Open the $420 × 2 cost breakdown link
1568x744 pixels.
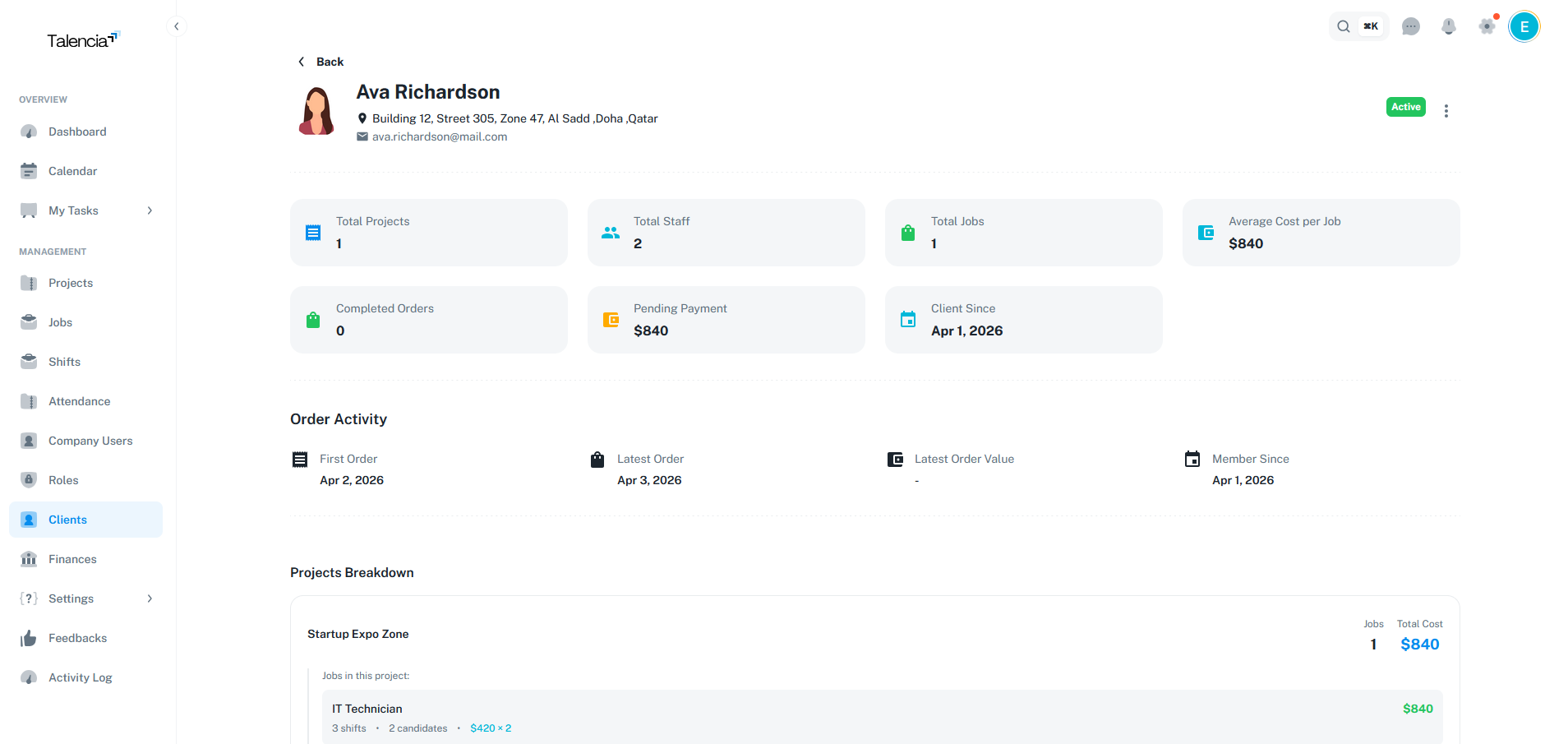coord(491,728)
